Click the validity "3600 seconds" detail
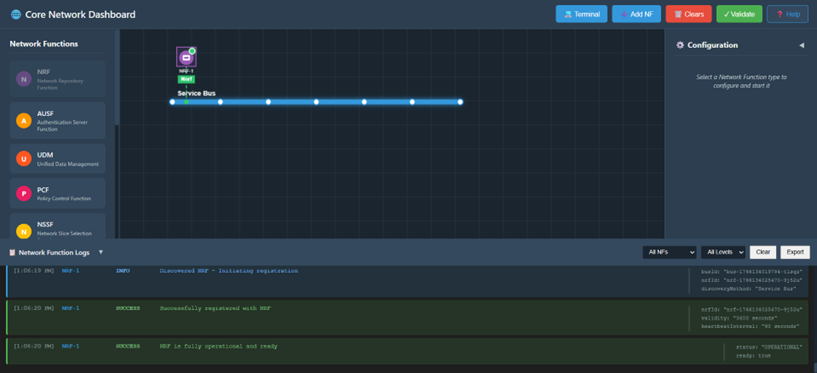This screenshot has height=373, width=817. (739, 318)
